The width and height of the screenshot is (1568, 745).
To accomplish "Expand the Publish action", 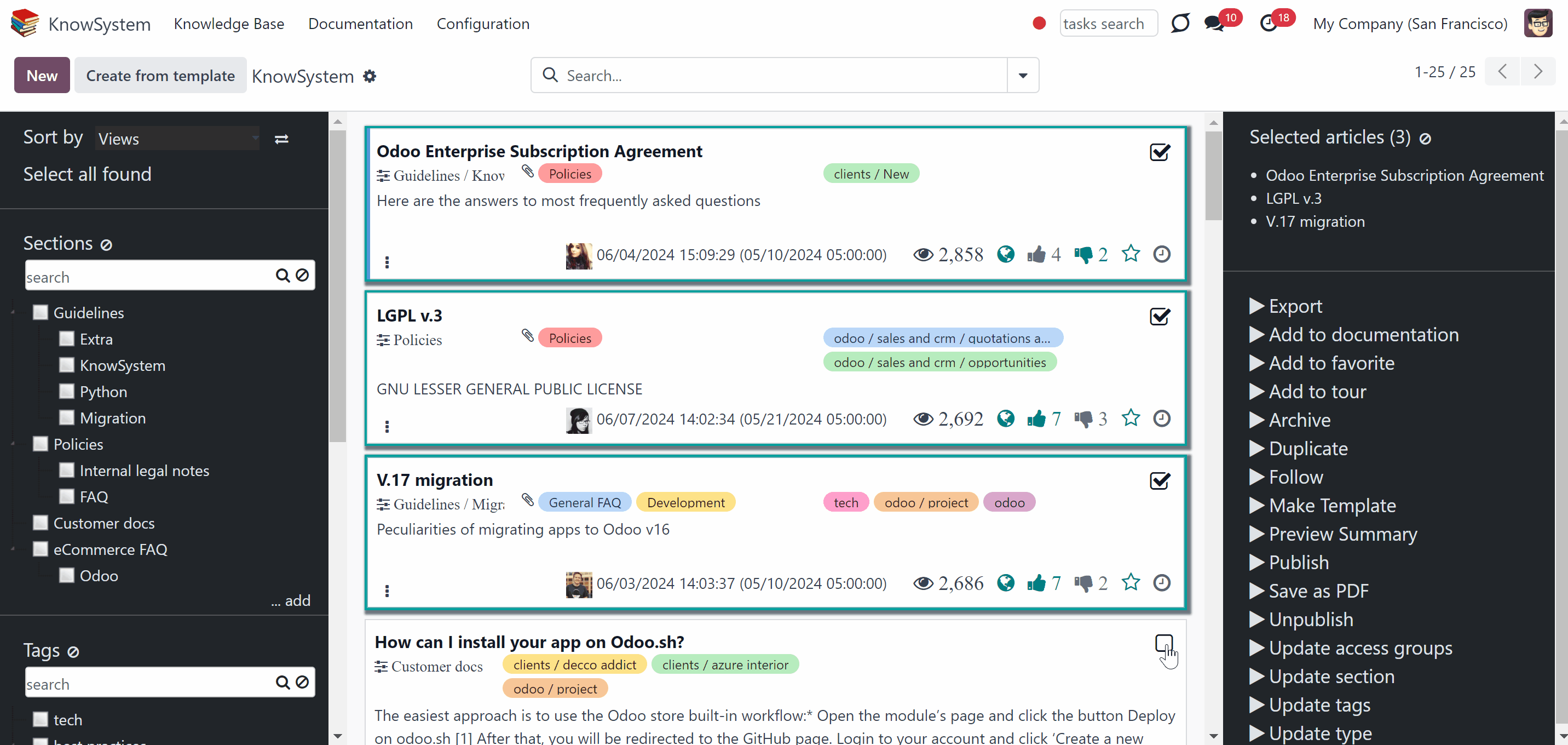I will [1289, 562].
